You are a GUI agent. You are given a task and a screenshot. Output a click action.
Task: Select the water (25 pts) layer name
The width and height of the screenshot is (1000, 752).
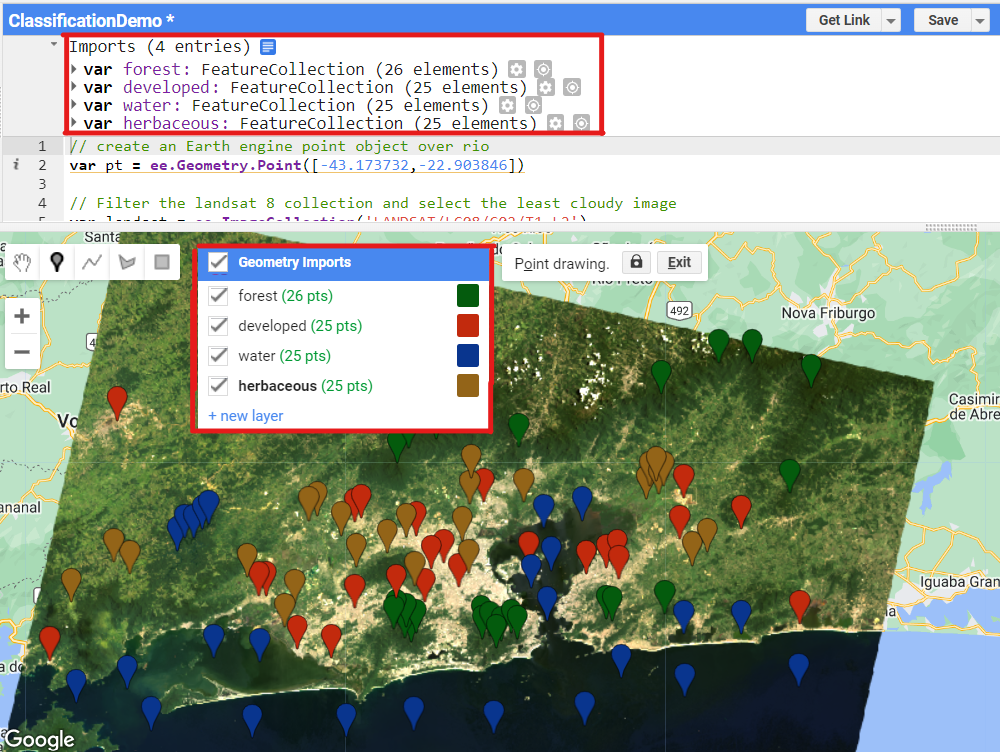(284, 356)
